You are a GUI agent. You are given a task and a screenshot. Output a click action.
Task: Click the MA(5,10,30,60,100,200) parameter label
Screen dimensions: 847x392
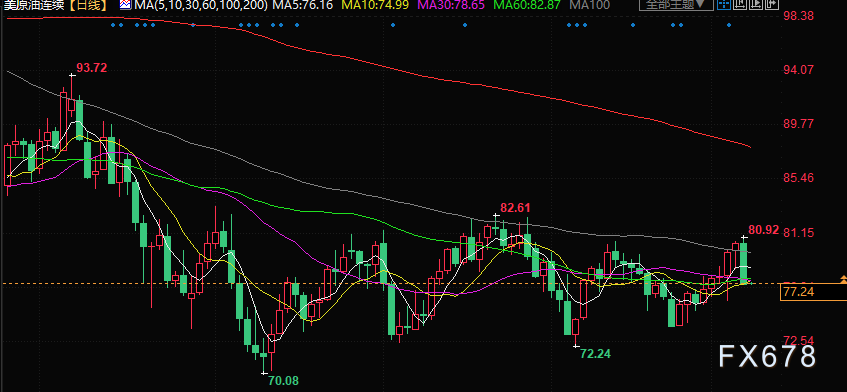coord(201,5)
